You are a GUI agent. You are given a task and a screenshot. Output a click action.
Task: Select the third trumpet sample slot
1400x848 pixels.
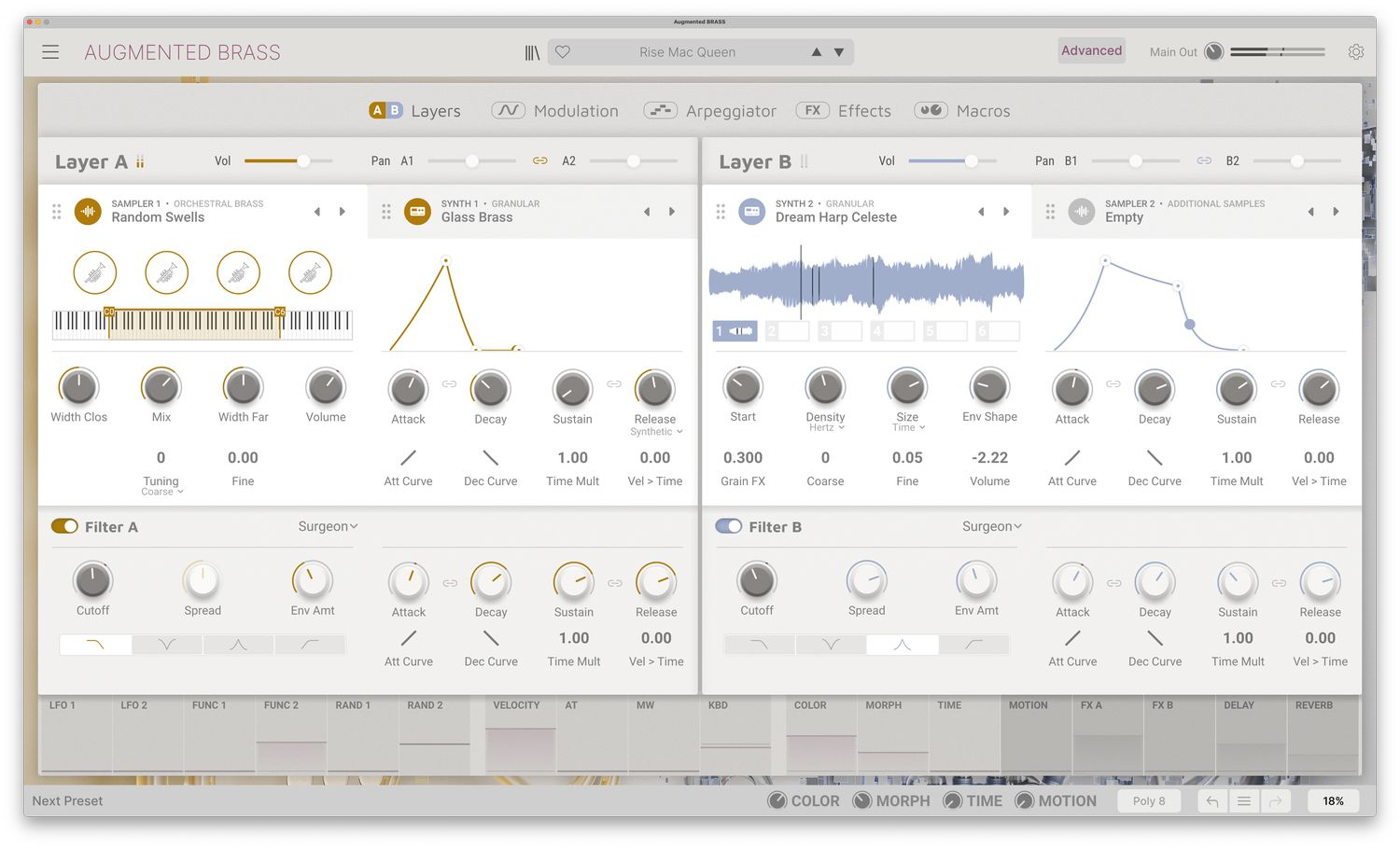pos(239,273)
